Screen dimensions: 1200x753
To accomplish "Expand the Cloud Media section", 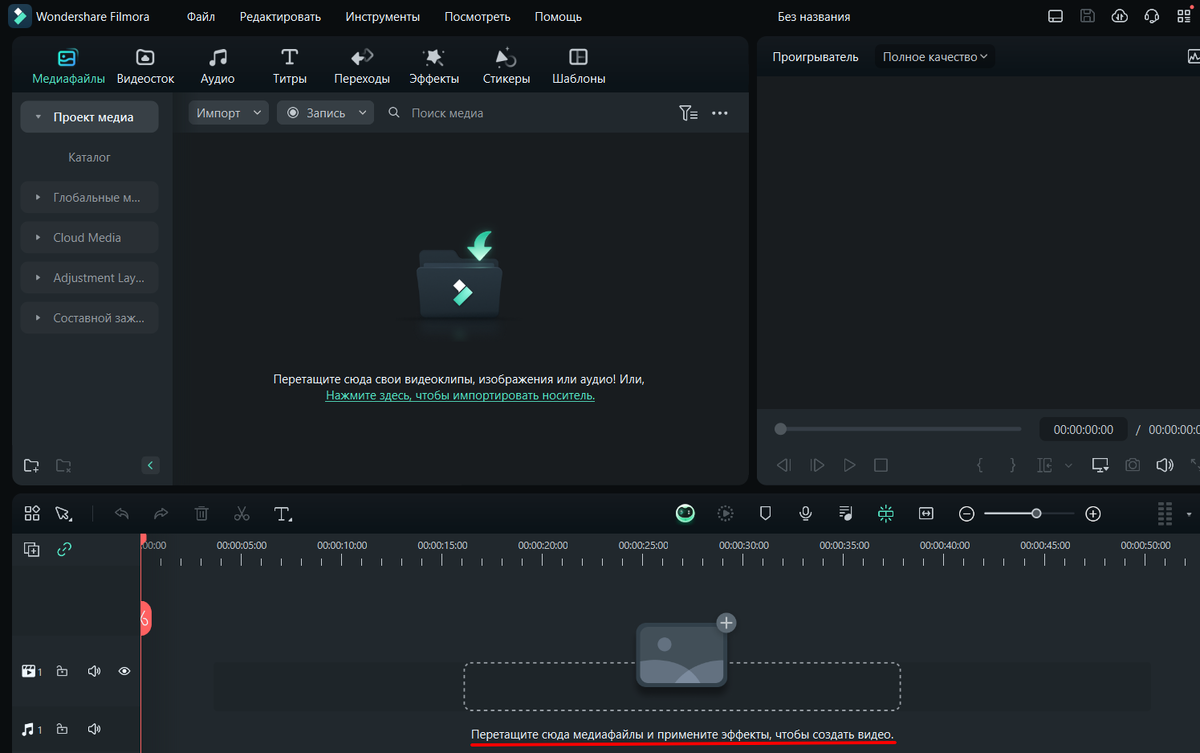I will tap(89, 237).
